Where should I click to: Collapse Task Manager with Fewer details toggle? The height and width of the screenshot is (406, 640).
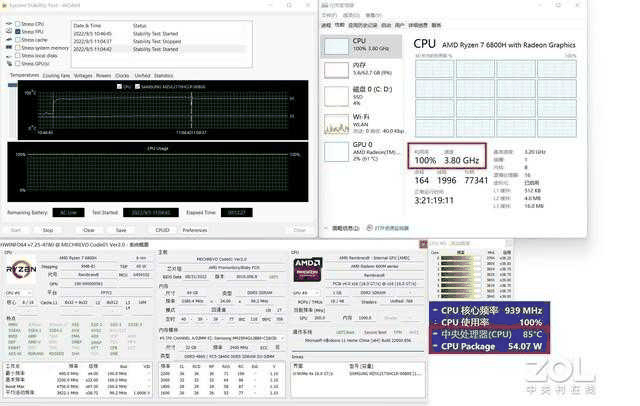pyautogui.click(x=342, y=228)
